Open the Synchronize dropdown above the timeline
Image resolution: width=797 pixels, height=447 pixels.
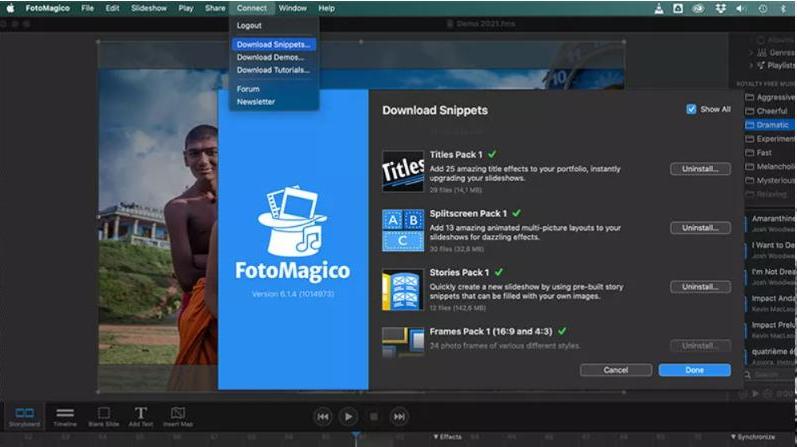point(753,437)
